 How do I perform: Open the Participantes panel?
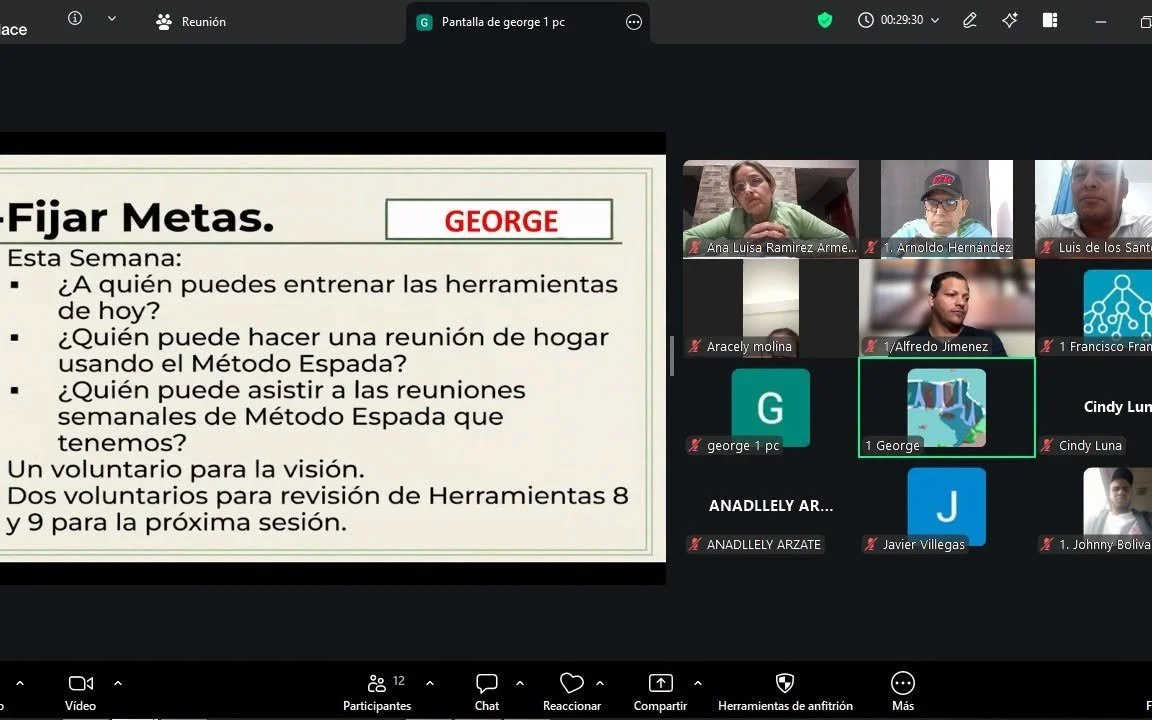click(x=377, y=693)
